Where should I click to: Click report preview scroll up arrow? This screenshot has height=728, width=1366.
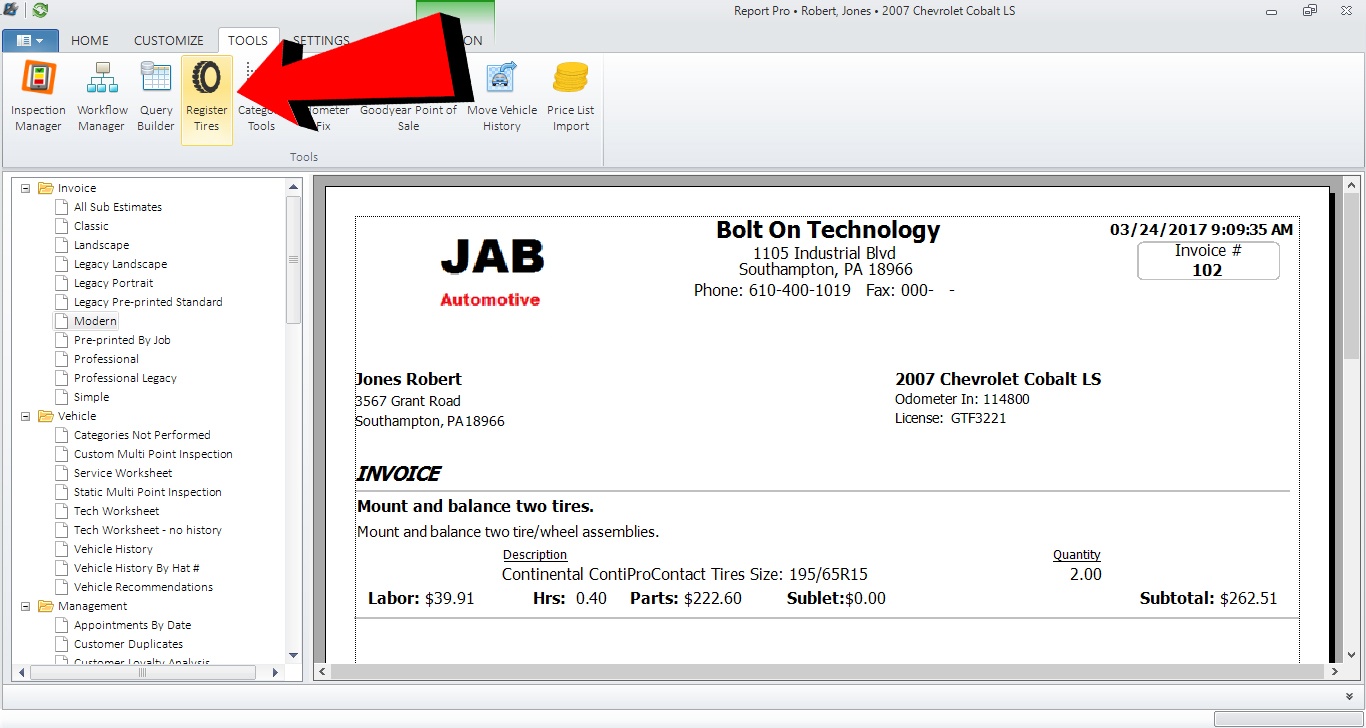coord(1351,187)
